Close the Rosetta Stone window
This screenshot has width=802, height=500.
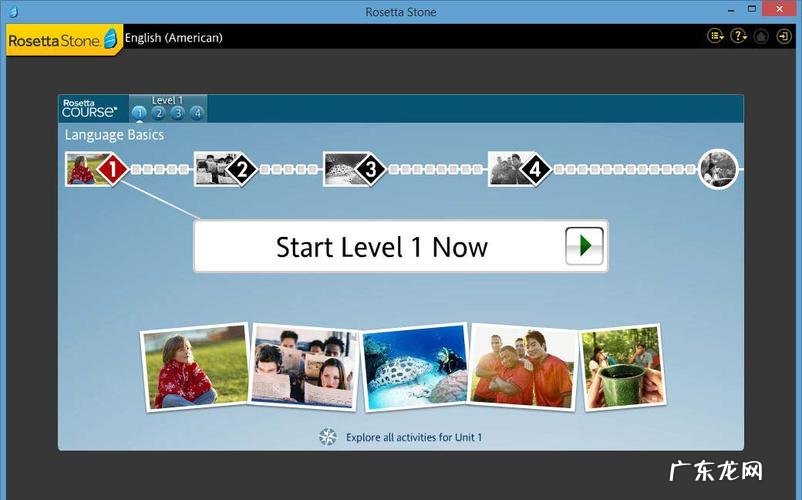[779, 9]
